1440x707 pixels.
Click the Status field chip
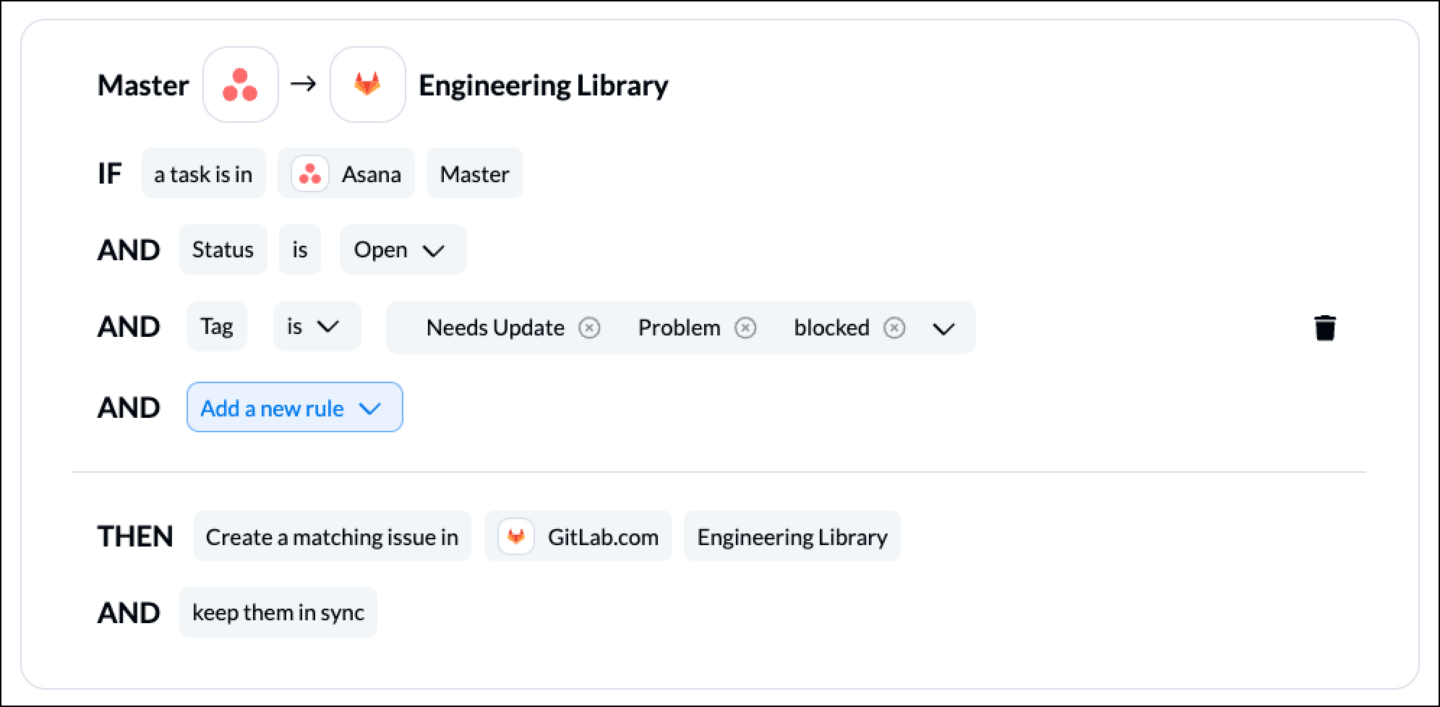[223, 250]
